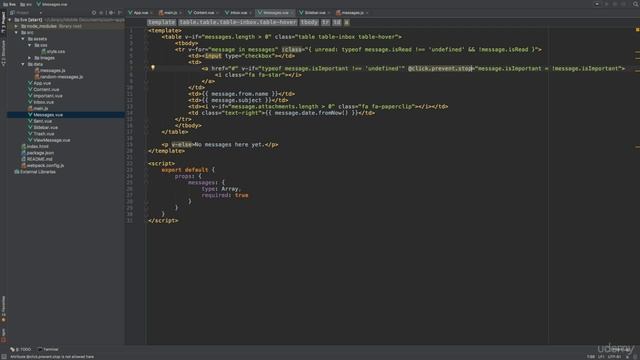This screenshot has width=640, height=360.
Task: Click the 'tr' breadcrumb
Action: pyautogui.click(x=326, y=22)
